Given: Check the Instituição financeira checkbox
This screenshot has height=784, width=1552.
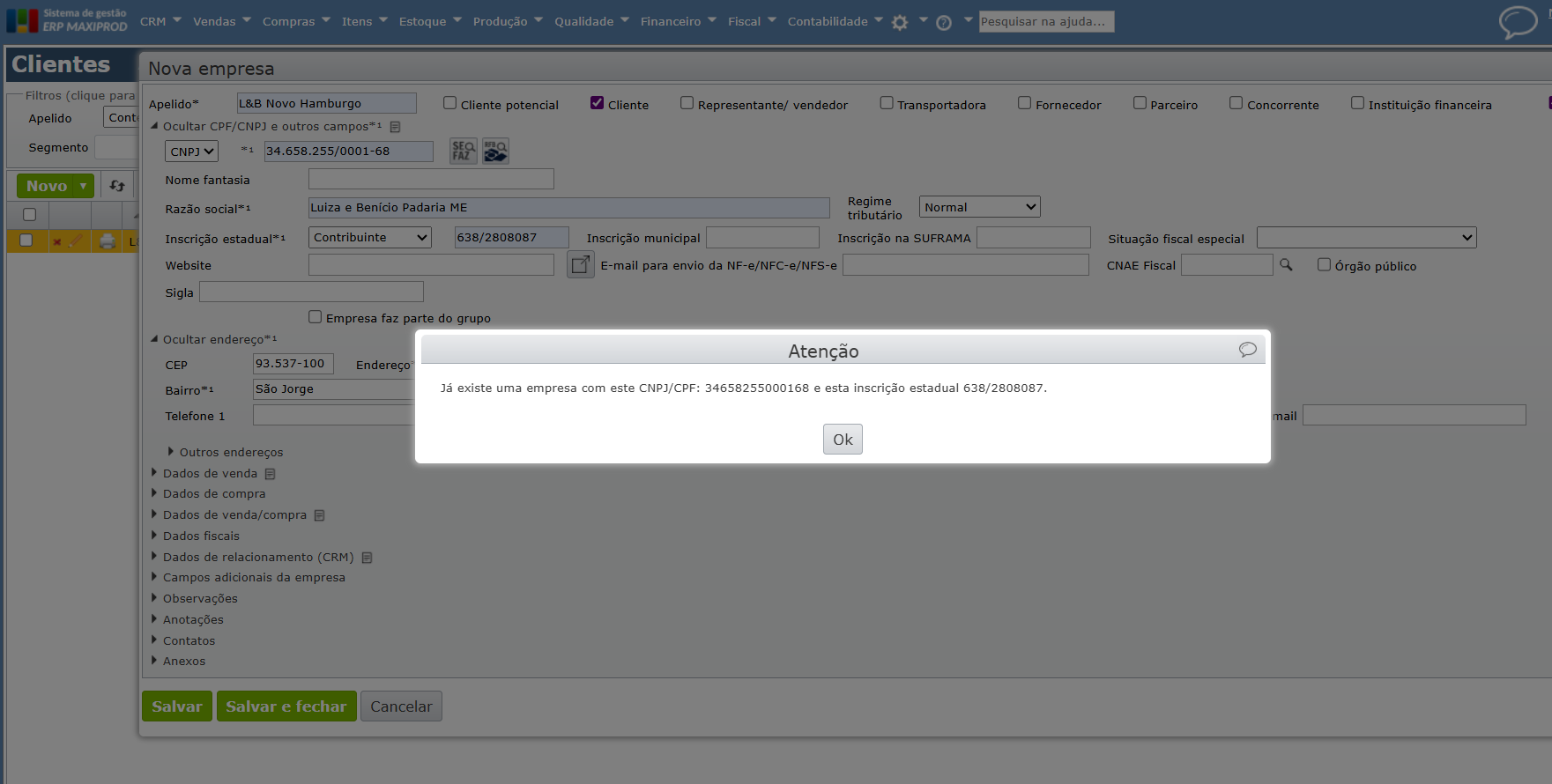Looking at the screenshot, I should 1358,103.
